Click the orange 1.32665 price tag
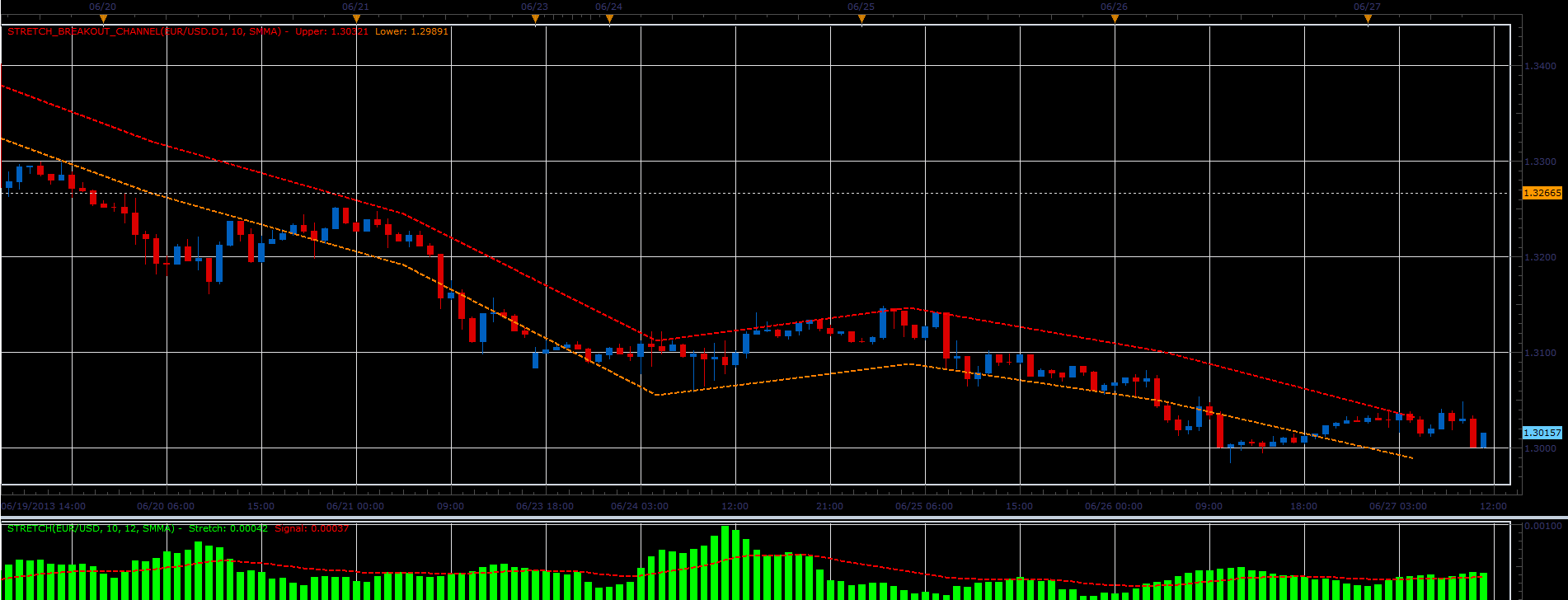Image resolution: width=1568 pixels, height=600 pixels. point(1542,193)
